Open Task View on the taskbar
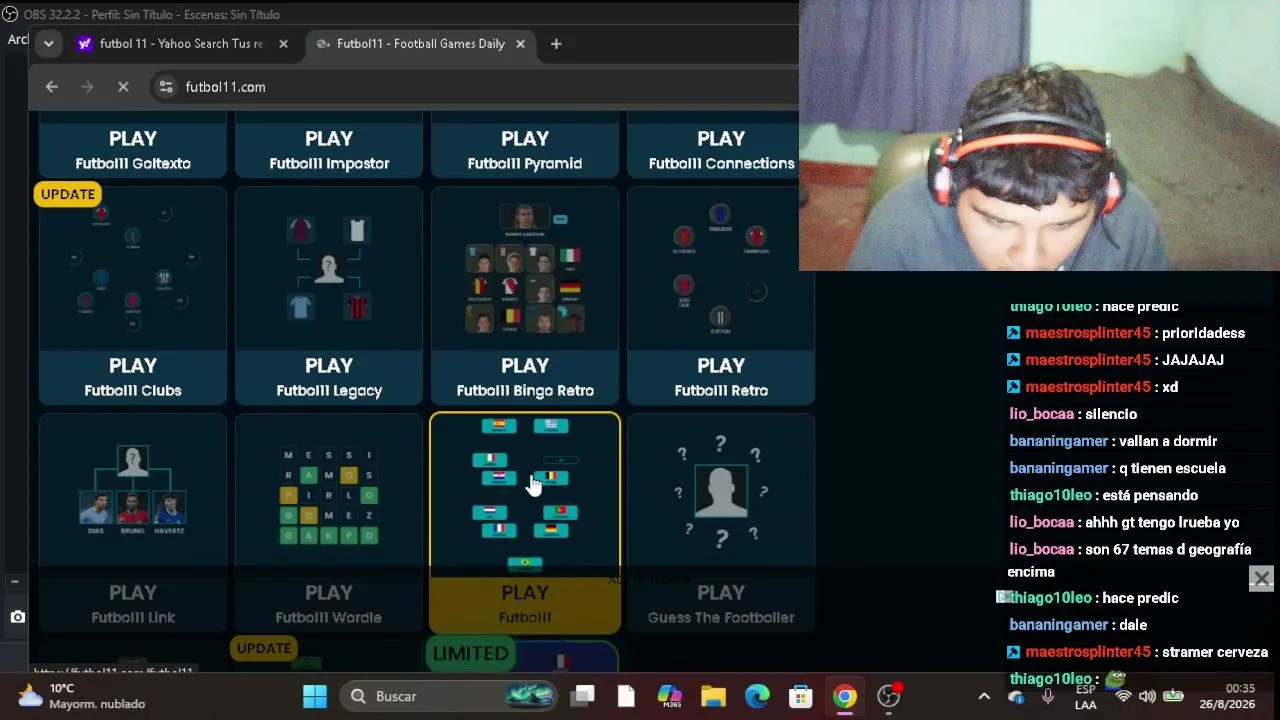1280x720 pixels. (583, 696)
